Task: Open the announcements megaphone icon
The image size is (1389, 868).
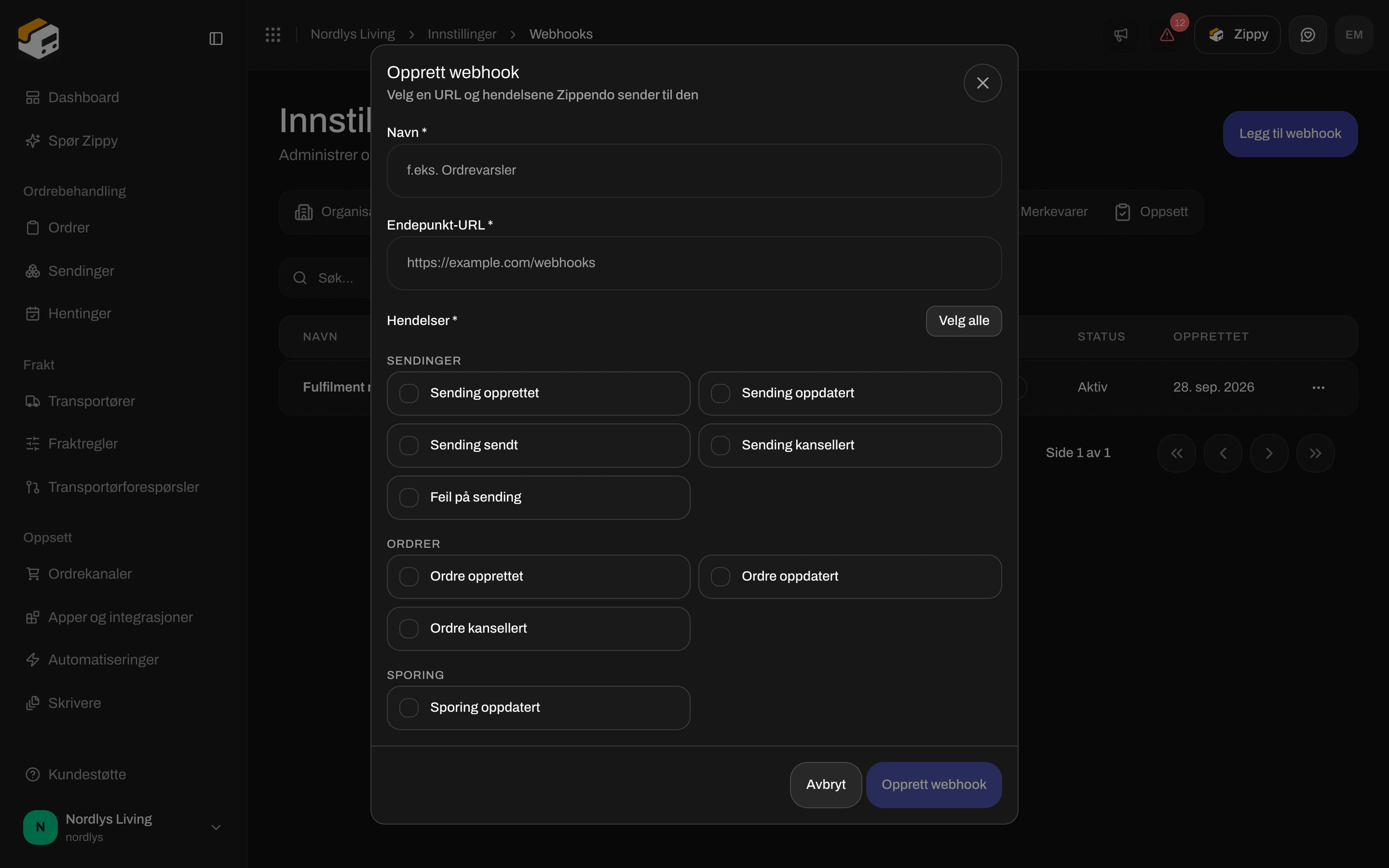Action: coord(1120,34)
